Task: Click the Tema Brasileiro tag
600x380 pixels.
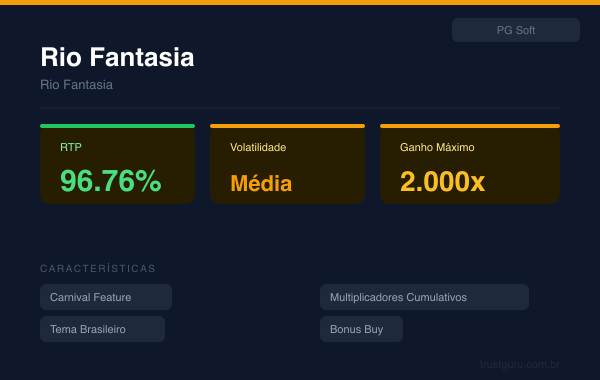Action: point(103,329)
